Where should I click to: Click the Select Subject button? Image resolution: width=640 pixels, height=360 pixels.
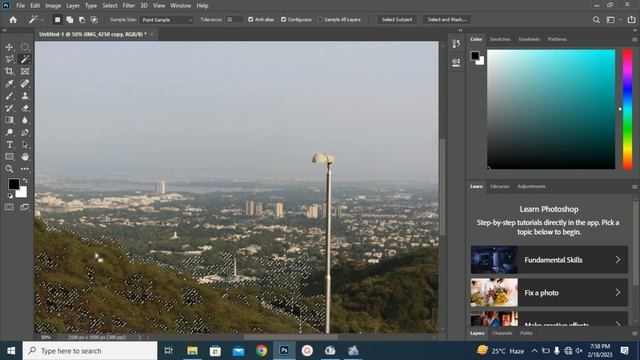(397, 20)
